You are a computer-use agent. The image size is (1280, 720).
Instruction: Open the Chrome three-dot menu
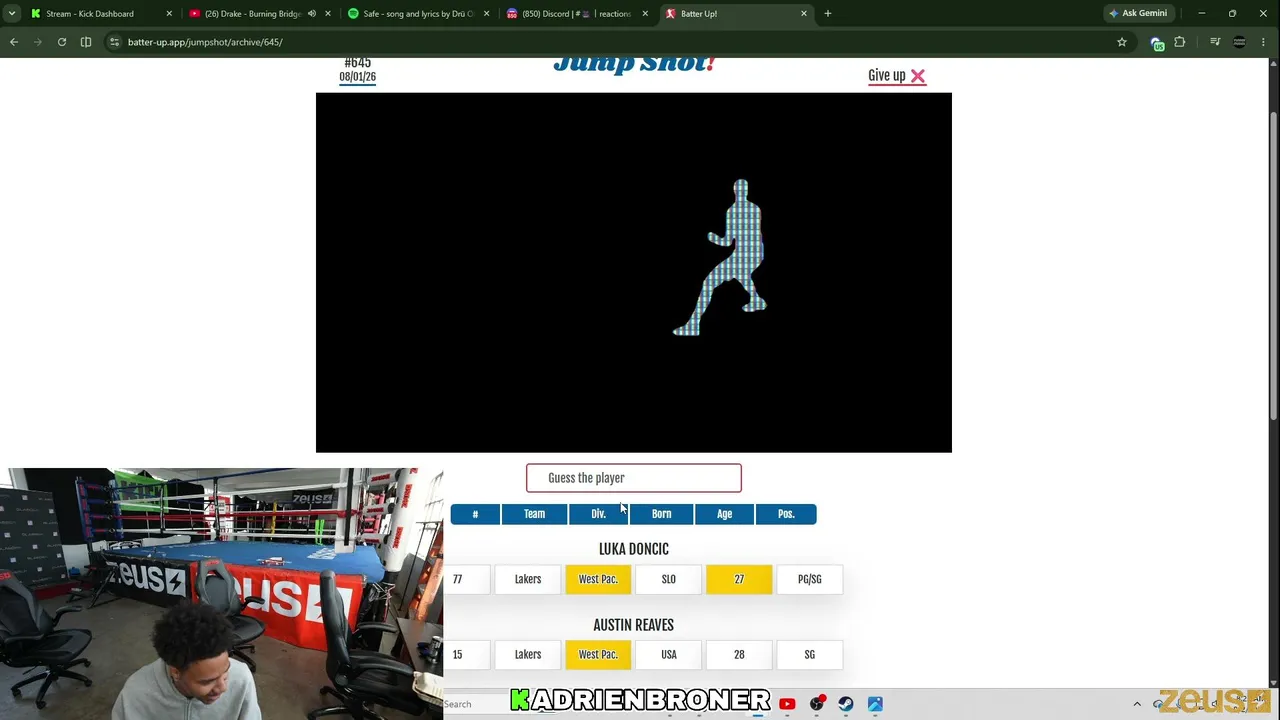click(x=1265, y=42)
